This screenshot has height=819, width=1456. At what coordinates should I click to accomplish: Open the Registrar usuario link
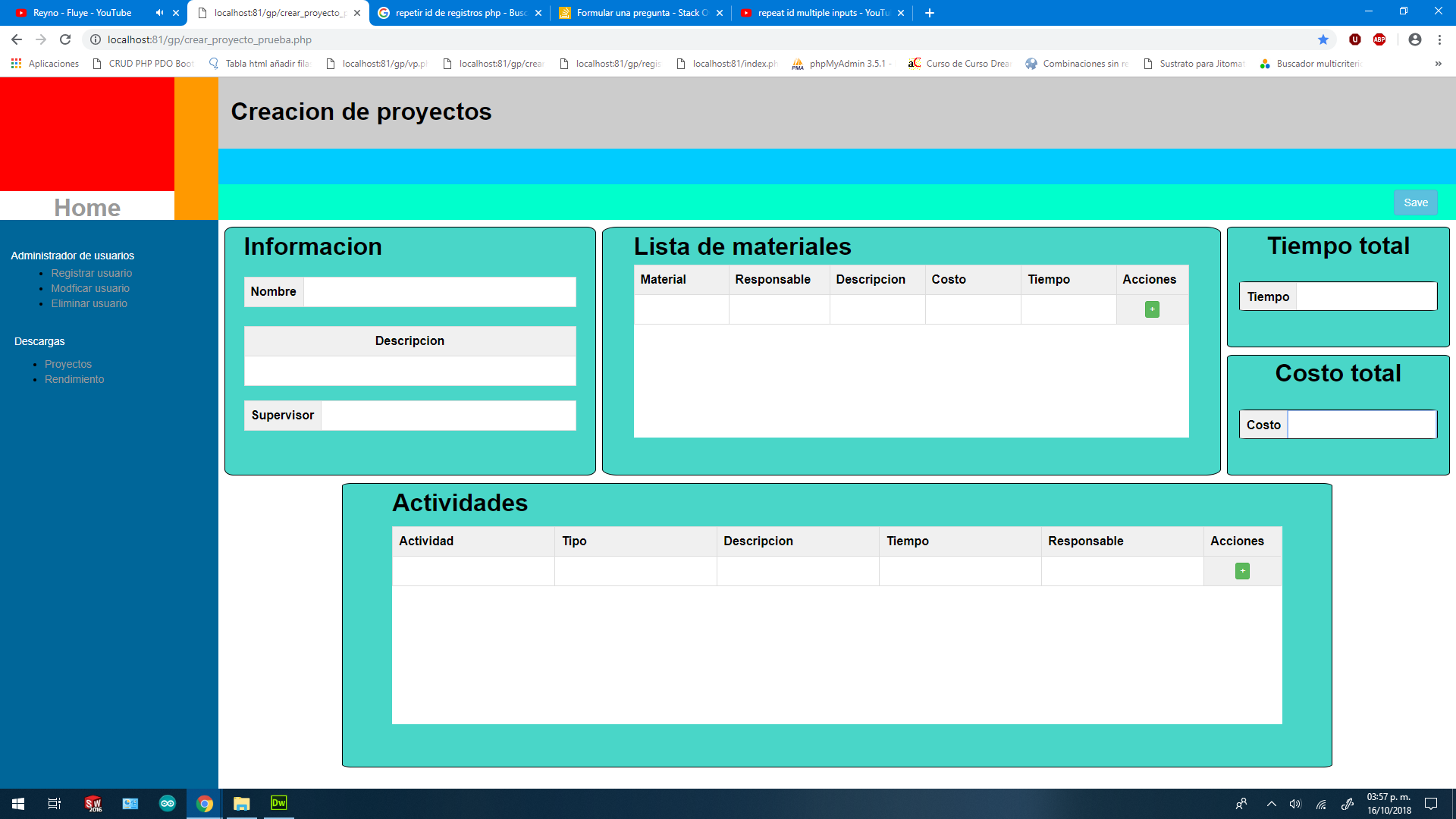[x=92, y=273]
